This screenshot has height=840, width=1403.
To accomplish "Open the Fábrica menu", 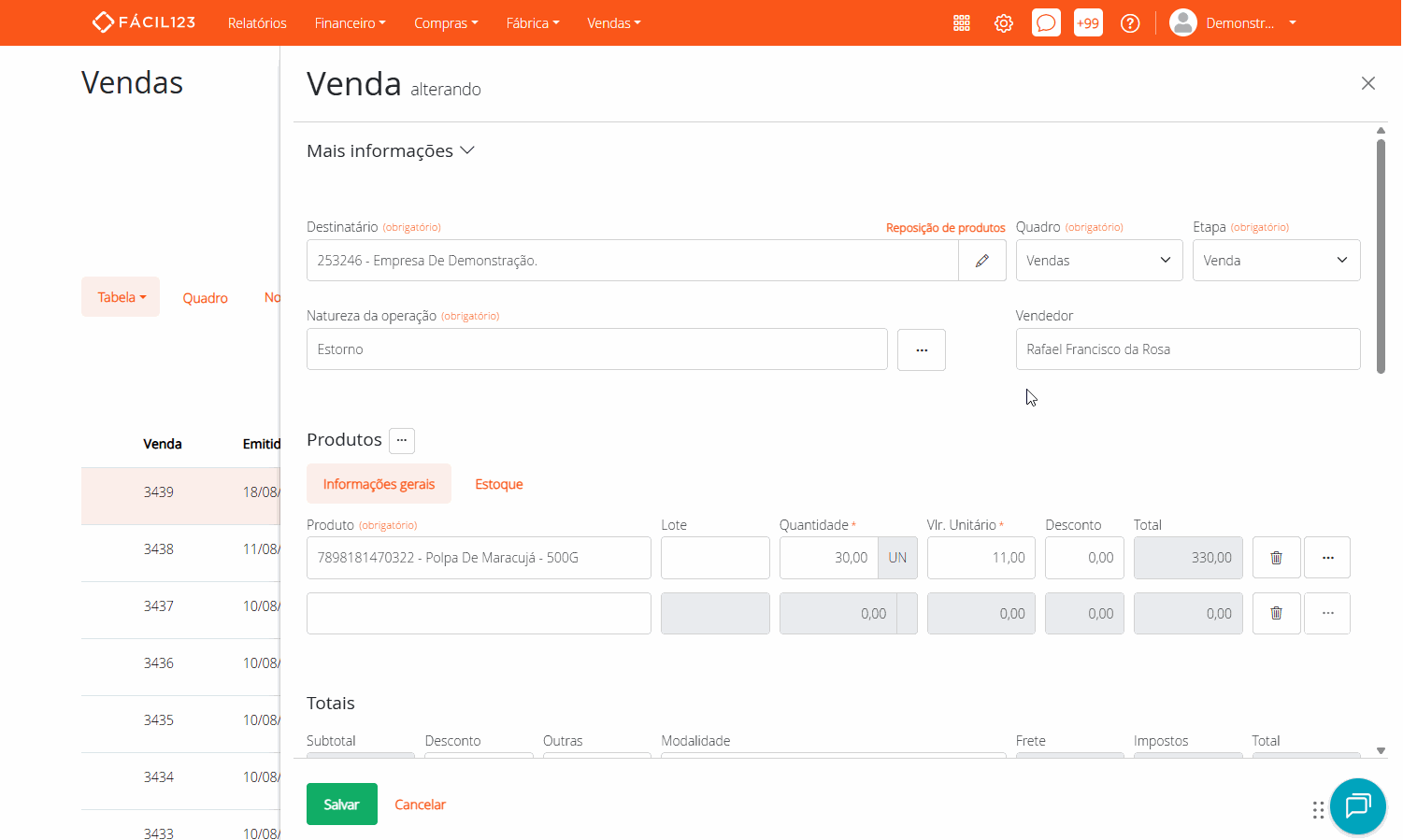I will click(x=533, y=23).
